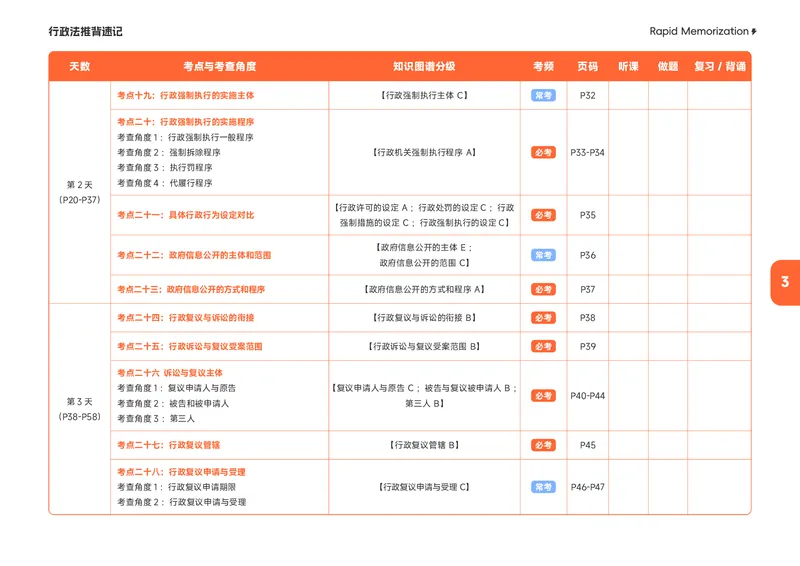Click 【行政强制执行主体 C】 cell
Image resolution: width=800 pixels, height=566 pixels.
424,95
